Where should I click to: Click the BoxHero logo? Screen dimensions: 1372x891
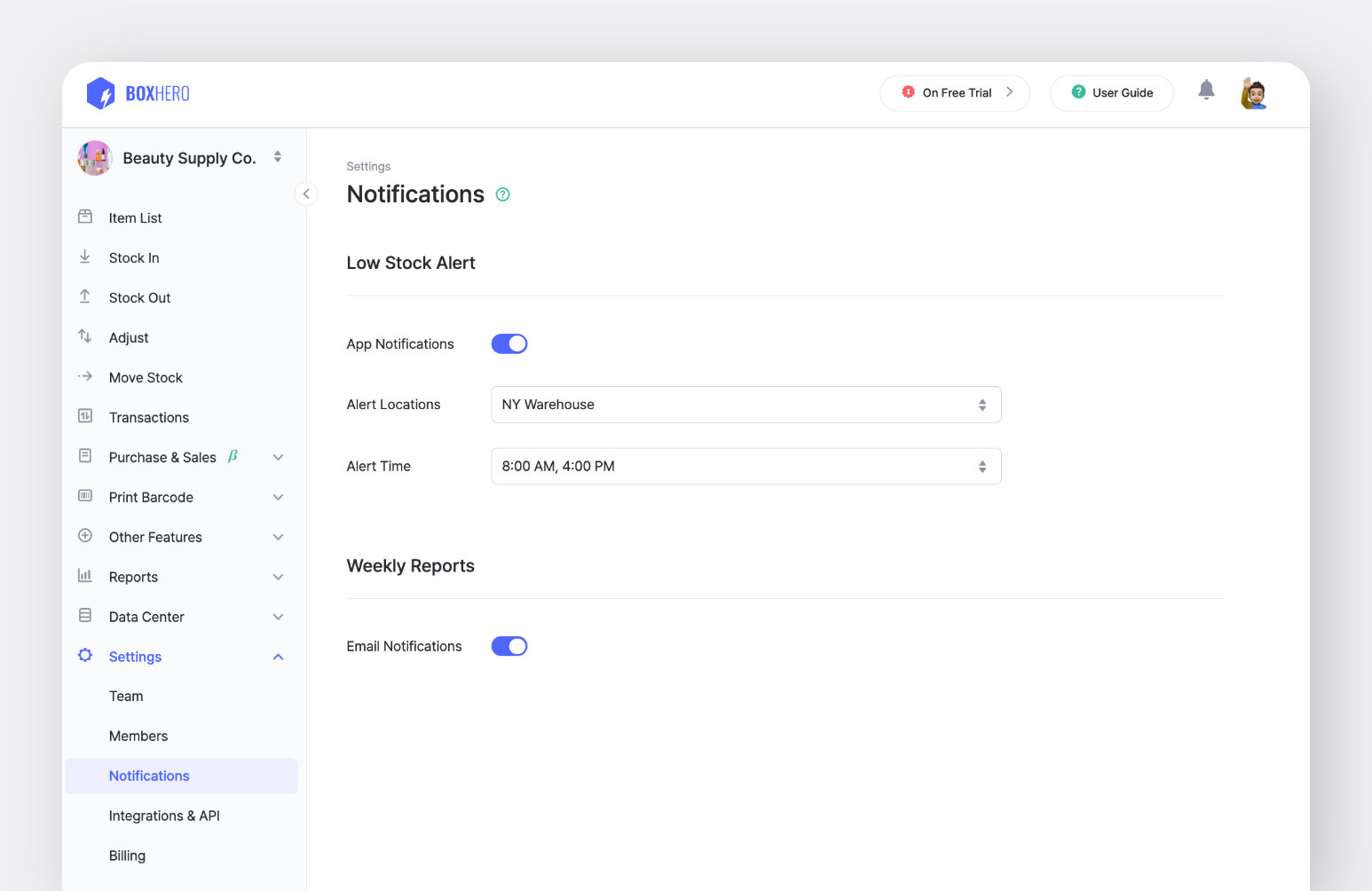tap(138, 93)
